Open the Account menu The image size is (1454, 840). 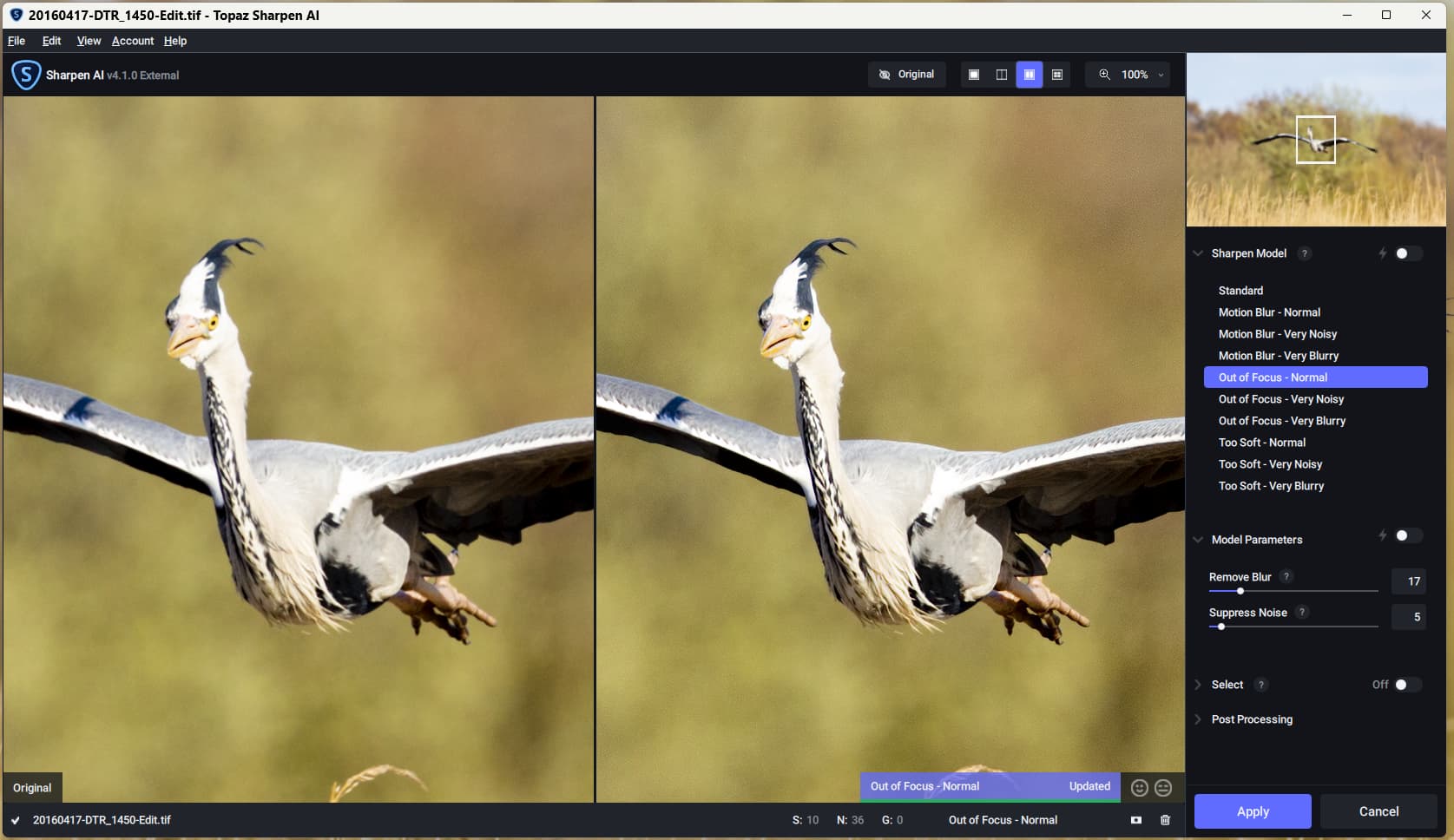132,41
